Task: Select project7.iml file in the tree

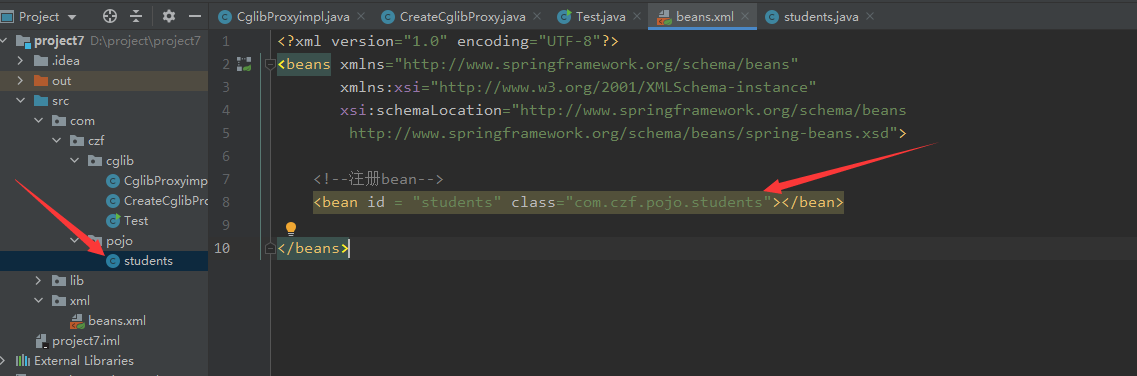Action: (x=104, y=341)
